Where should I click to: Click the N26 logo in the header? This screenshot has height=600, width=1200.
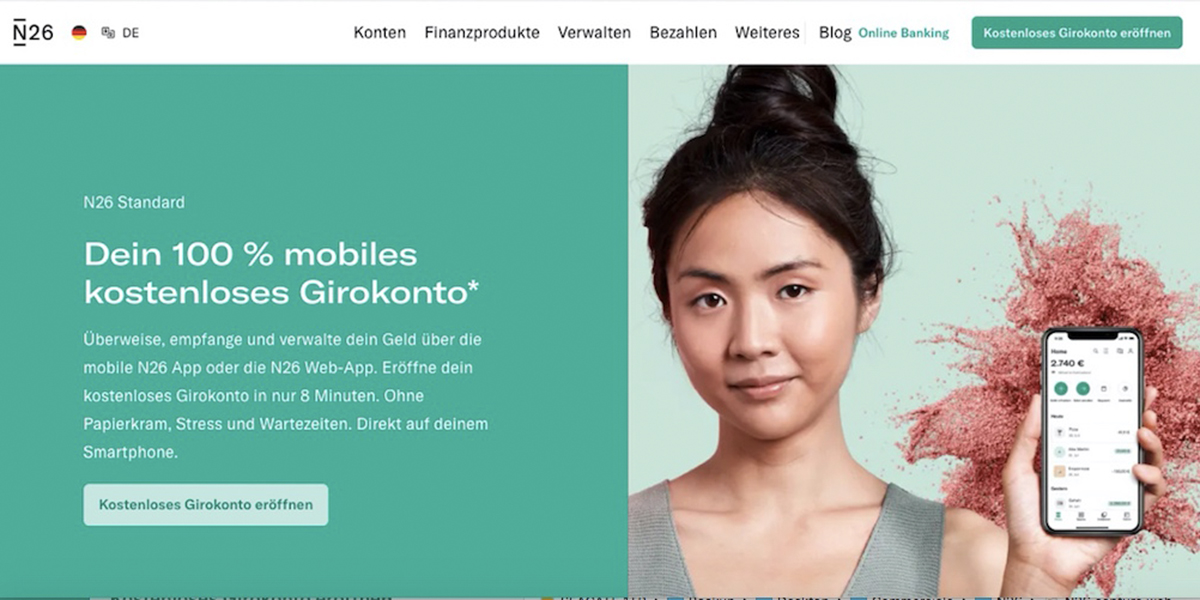point(33,32)
